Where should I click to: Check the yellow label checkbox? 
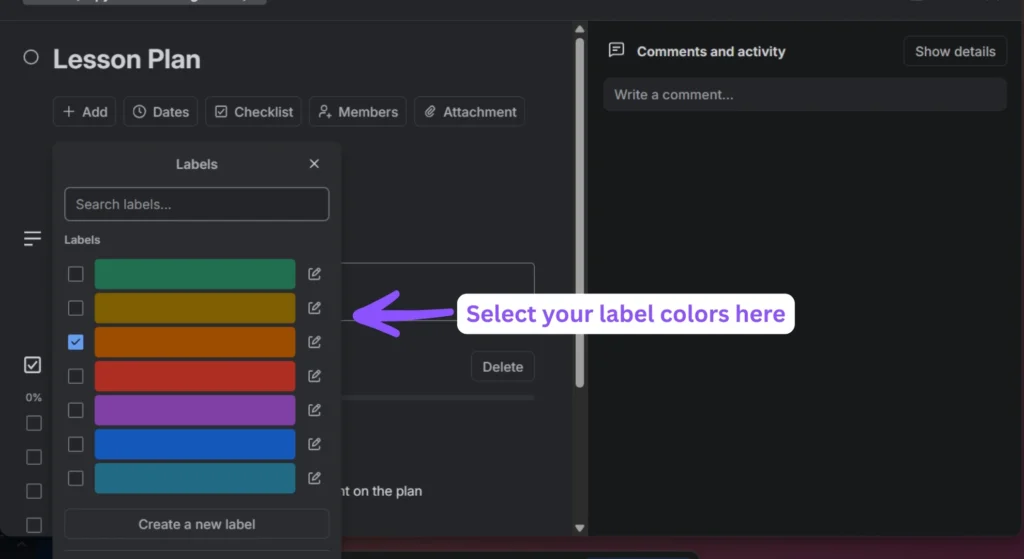pyautogui.click(x=76, y=308)
